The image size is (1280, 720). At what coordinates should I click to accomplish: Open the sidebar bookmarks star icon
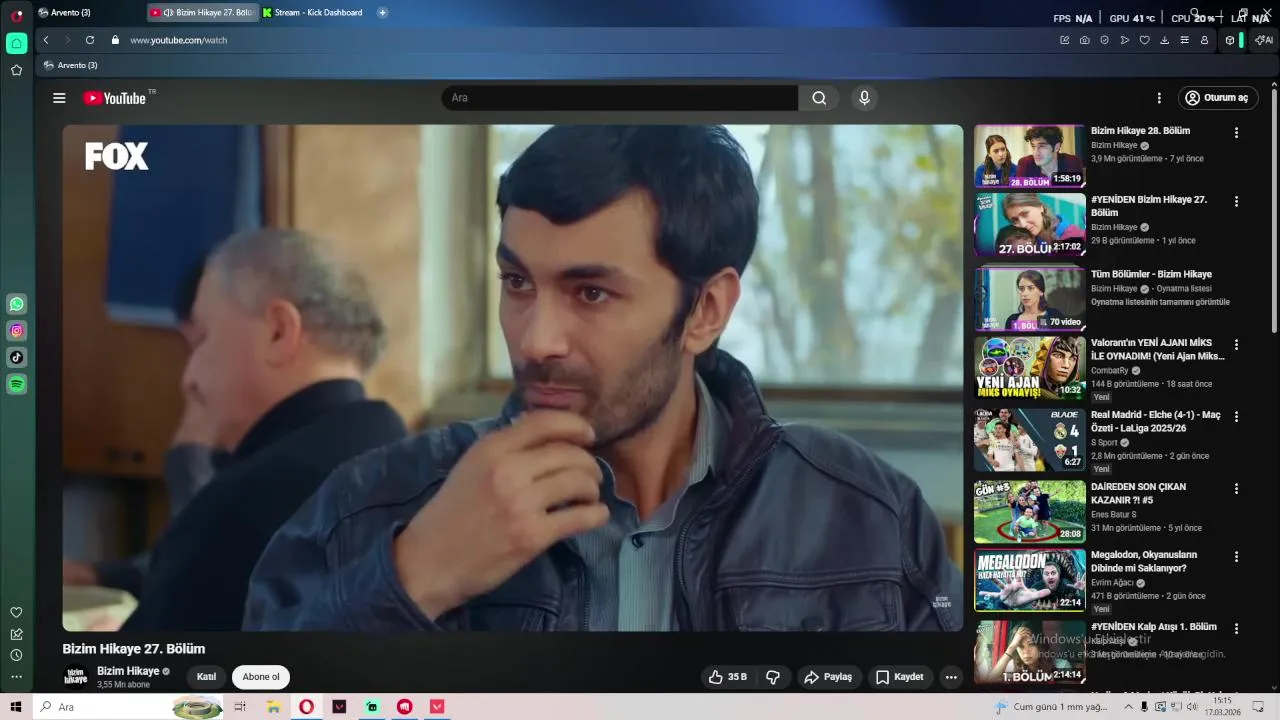click(x=17, y=70)
